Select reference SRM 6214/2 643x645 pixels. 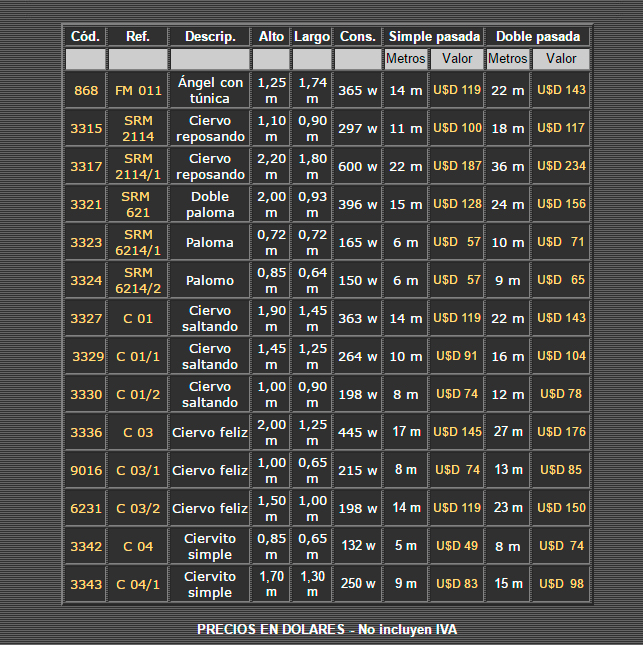138,280
